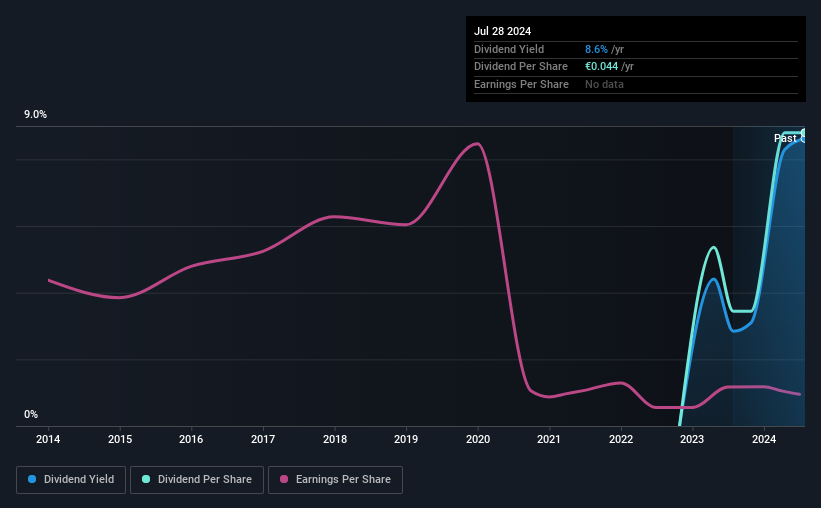
Task: Click the Jul 28 2024 tooltip date
Action: coord(503,31)
